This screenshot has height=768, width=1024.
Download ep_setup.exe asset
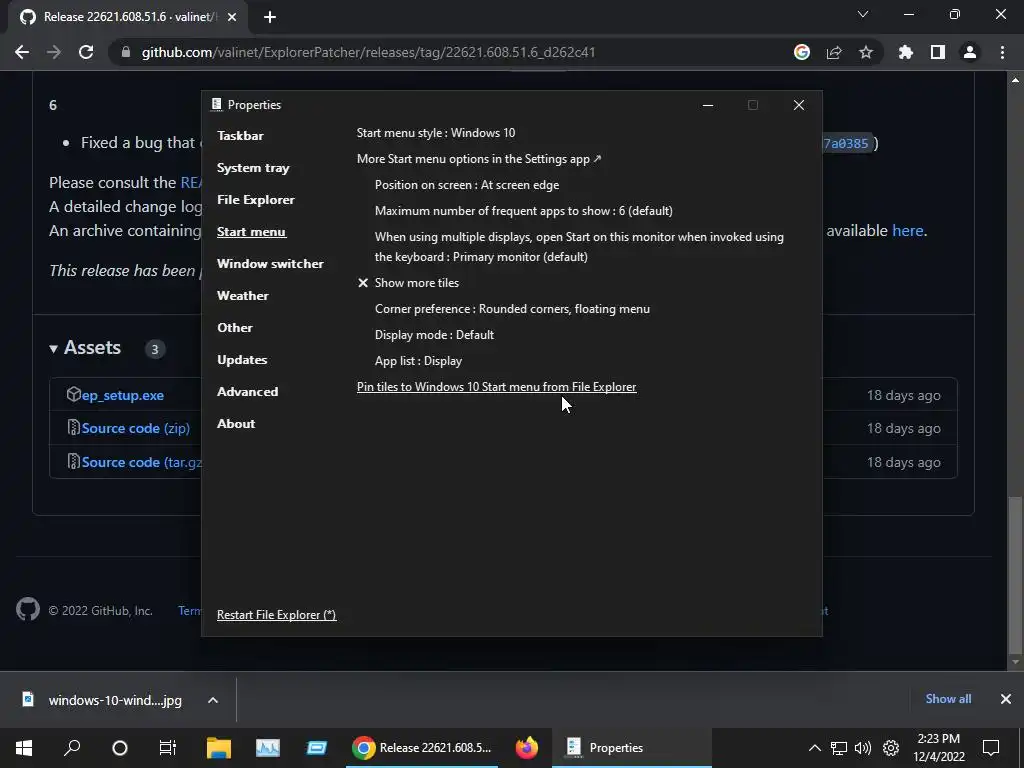click(123, 395)
